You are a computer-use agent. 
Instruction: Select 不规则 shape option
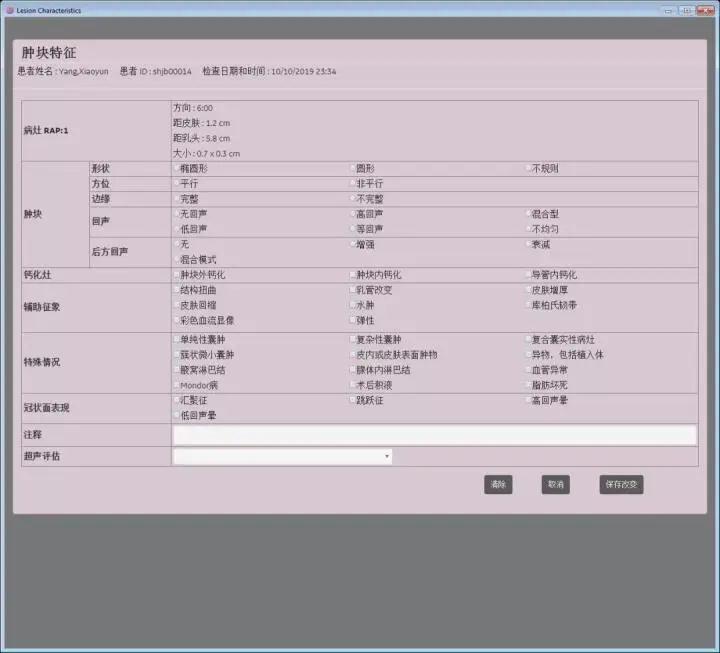[x=530, y=169]
